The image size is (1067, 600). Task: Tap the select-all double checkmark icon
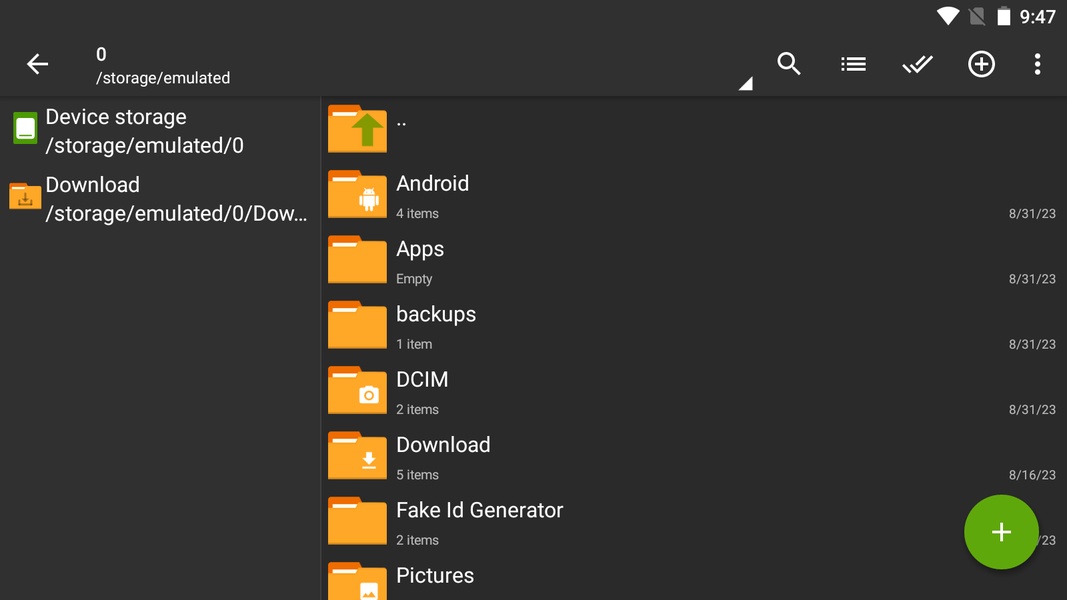917,64
